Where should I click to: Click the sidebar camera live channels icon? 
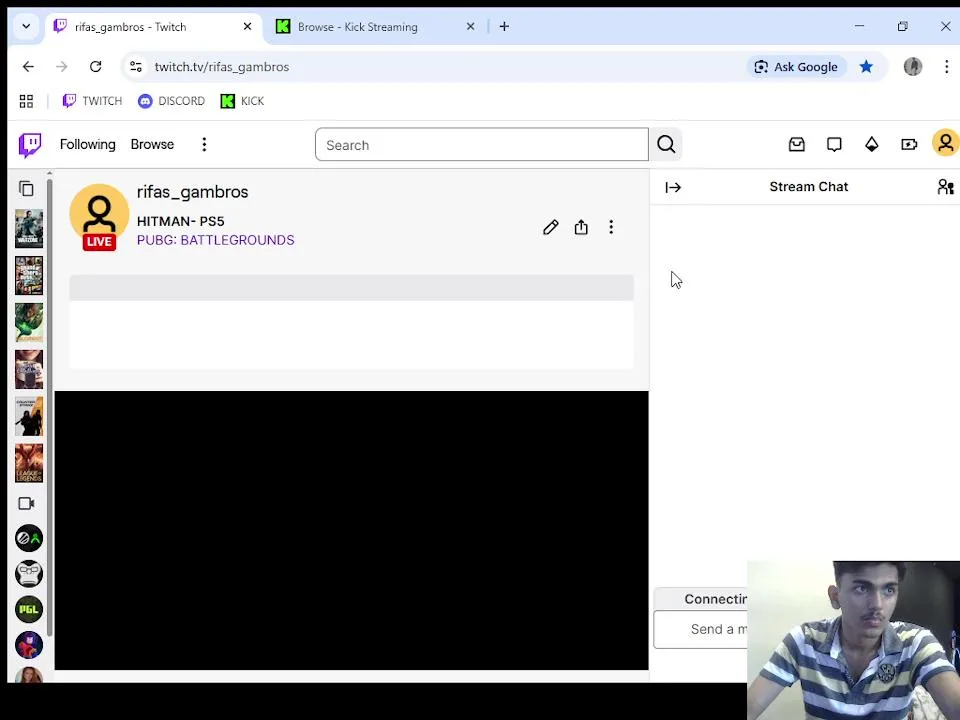point(26,503)
